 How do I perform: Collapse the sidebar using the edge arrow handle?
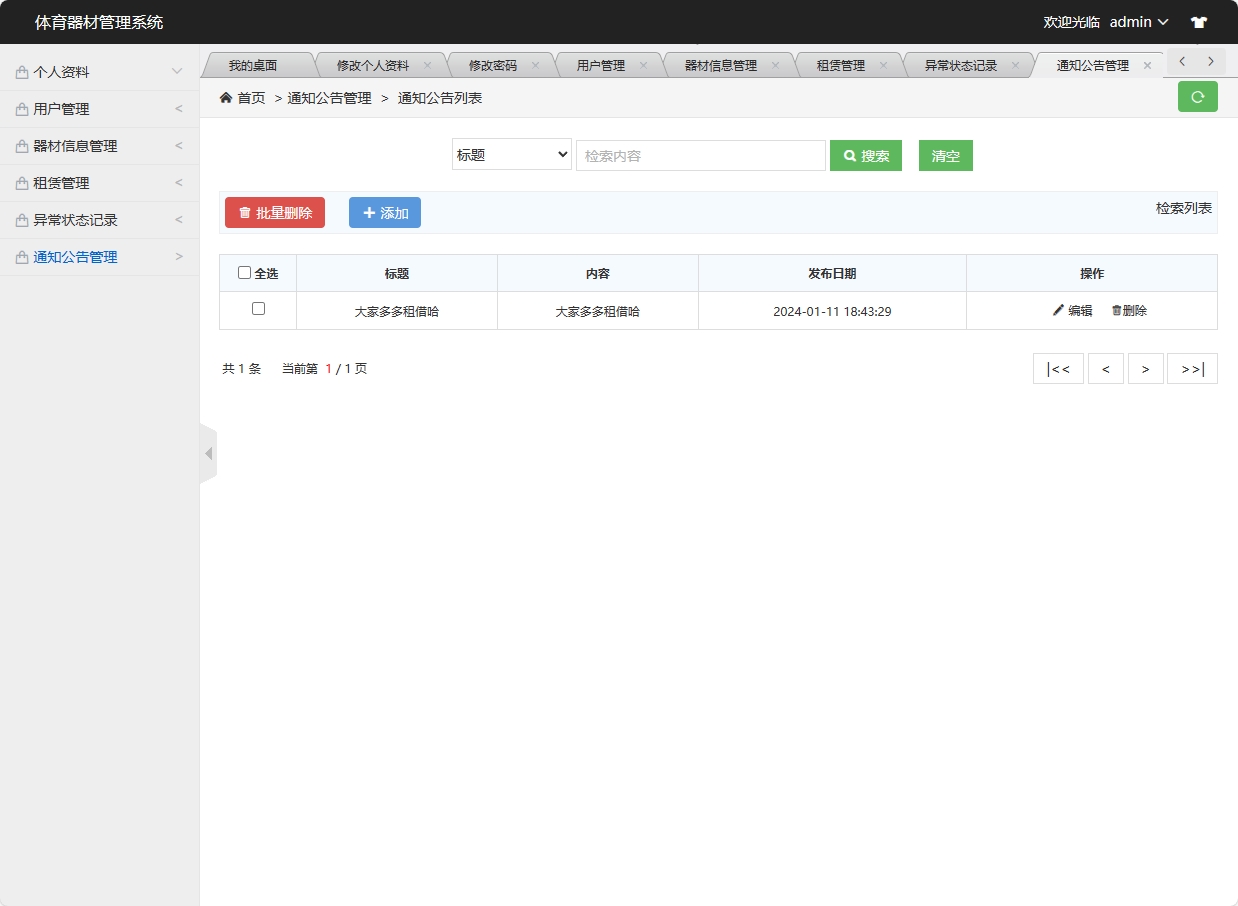pyautogui.click(x=207, y=452)
